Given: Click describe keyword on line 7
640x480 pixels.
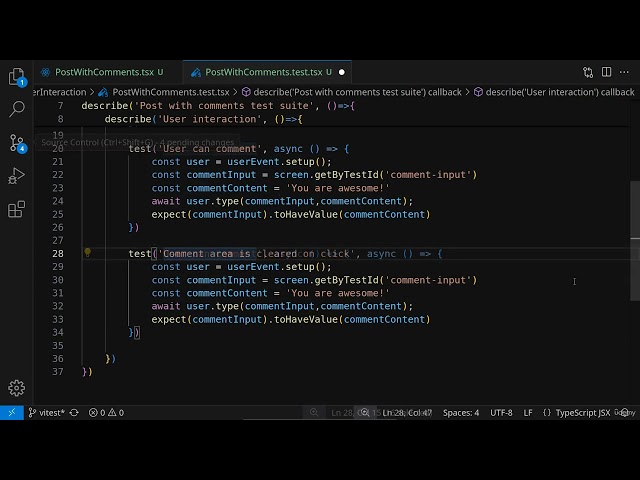Looking at the screenshot, I should (x=104, y=106).
